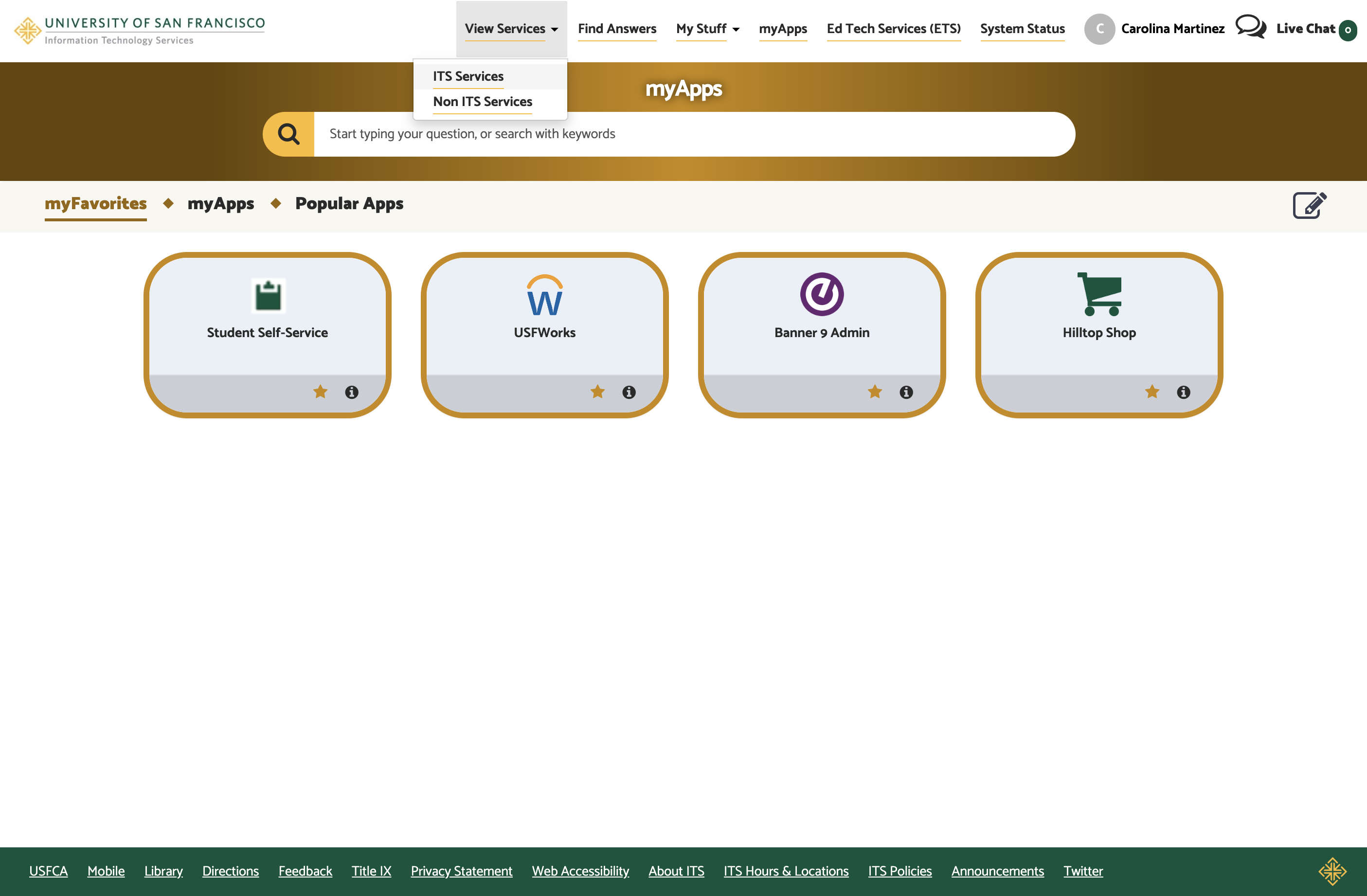The height and width of the screenshot is (896, 1367).
Task: Switch to the myApps tab
Action: [x=220, y=203]
